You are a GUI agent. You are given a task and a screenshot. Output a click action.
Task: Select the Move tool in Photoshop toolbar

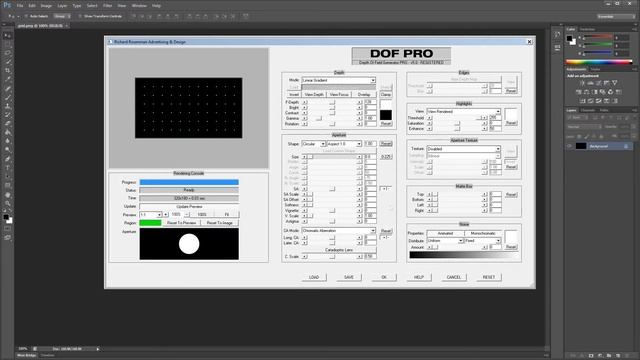(x=8, y=36)
